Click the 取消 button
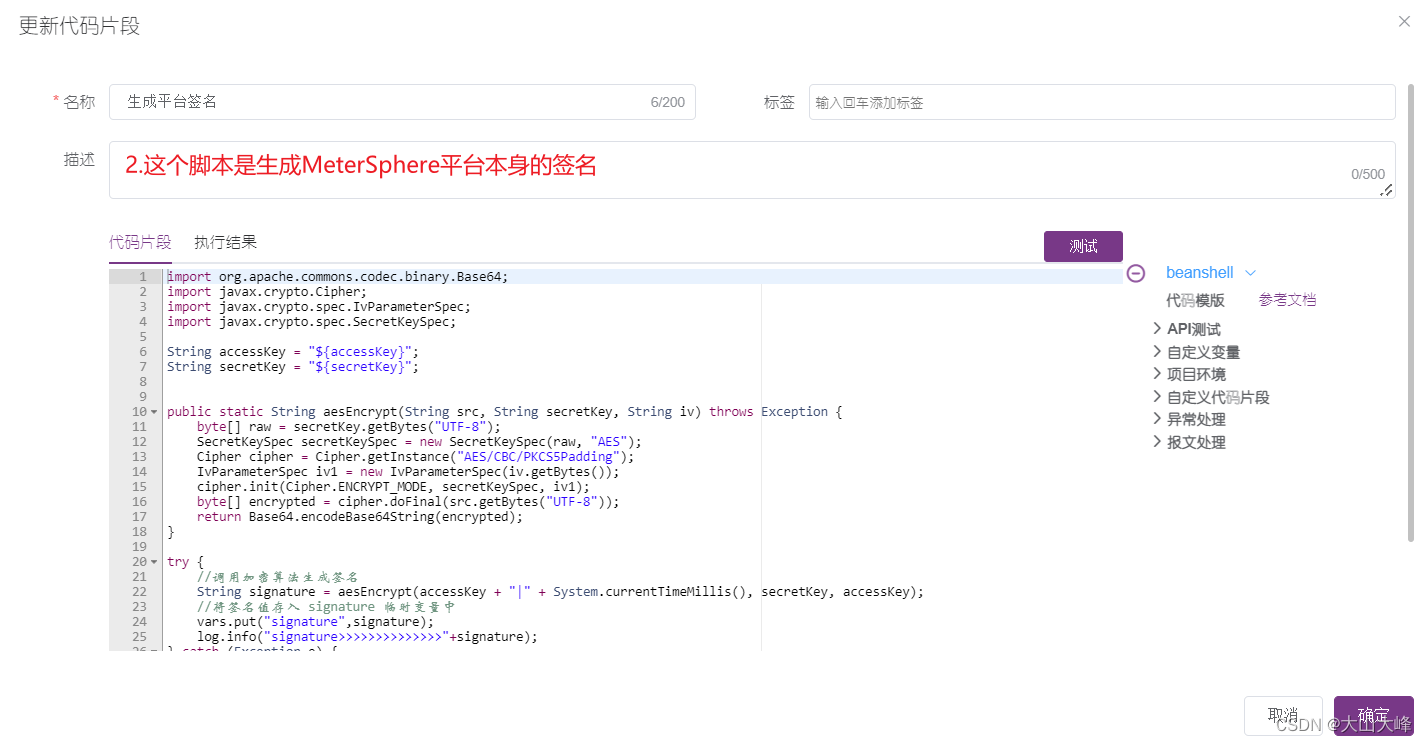 tap(1283, 715)
